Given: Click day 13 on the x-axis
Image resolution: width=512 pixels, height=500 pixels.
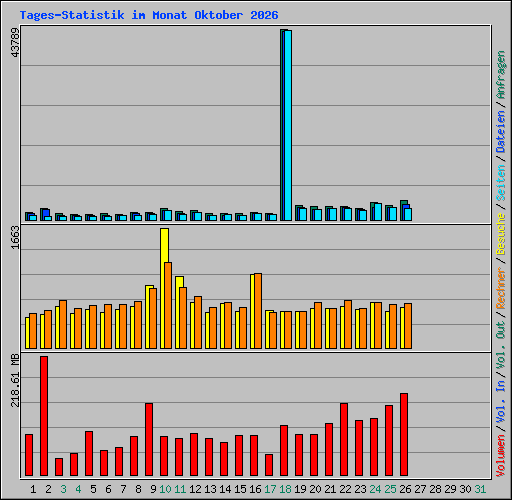Looking at the screenshot, I should pyautogui.click(x=210, y=489).
